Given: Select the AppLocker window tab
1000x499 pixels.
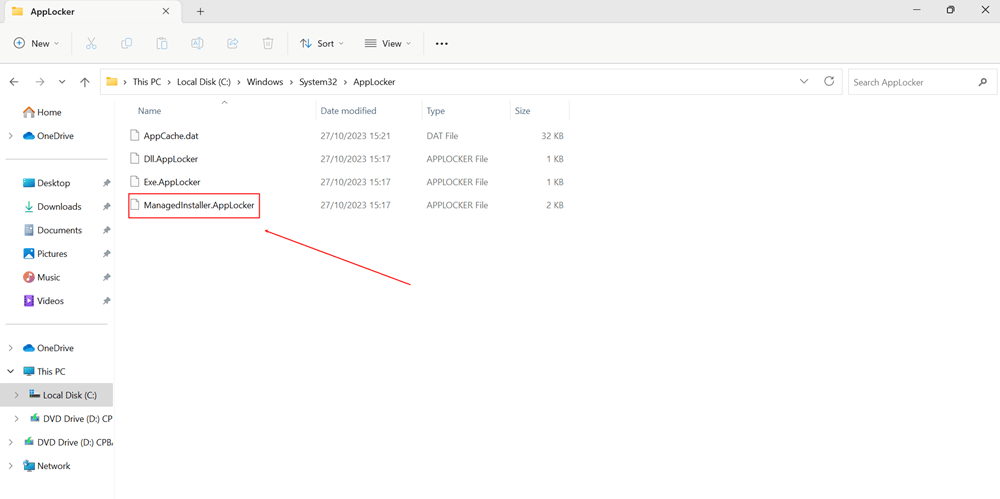Looking at the screenshot, I should pyautogui.click(x=91, y=11).
